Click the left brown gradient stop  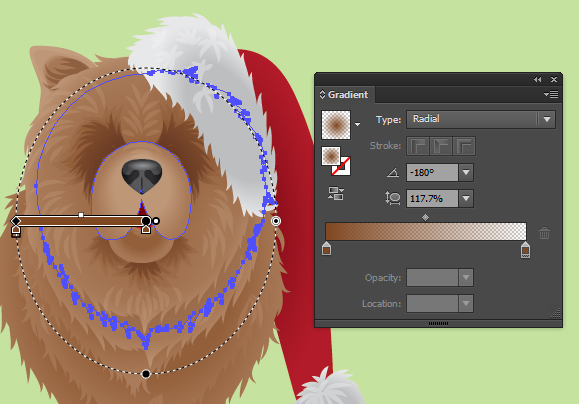326,249
